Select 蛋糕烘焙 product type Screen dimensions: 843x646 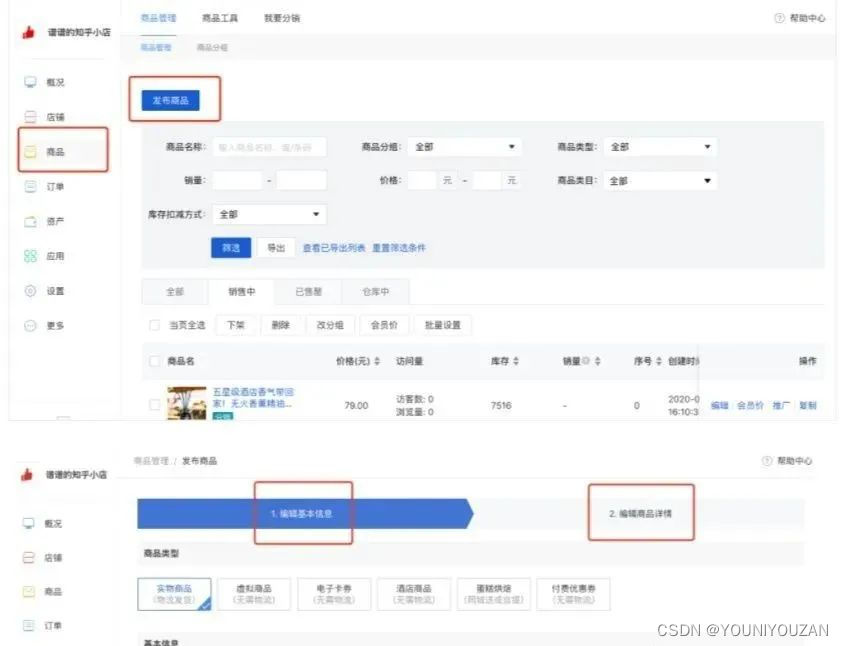coord(494,594)
